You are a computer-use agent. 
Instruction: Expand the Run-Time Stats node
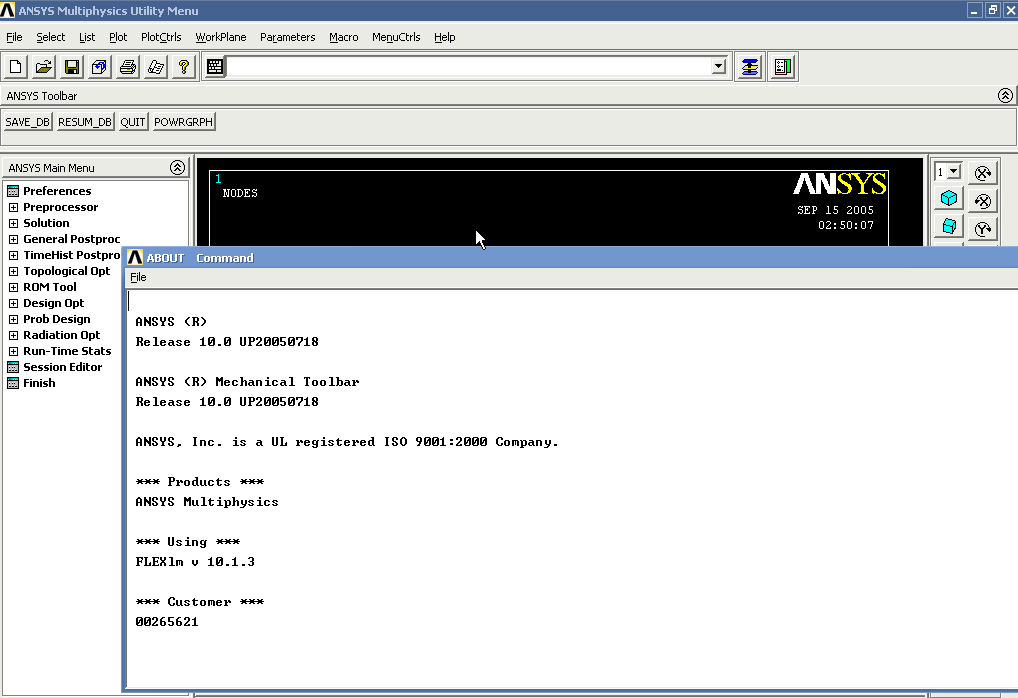click(x=13, y=351)
